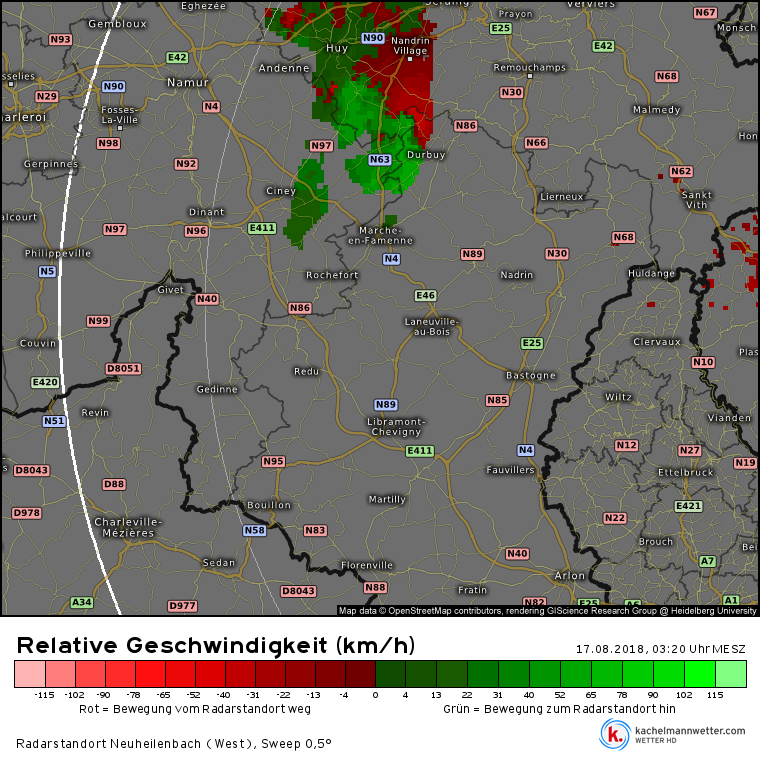Pick the blue N5 shield near Philippeville
Image resolution: width=760 pixels, height=760 pixels.
47,271
